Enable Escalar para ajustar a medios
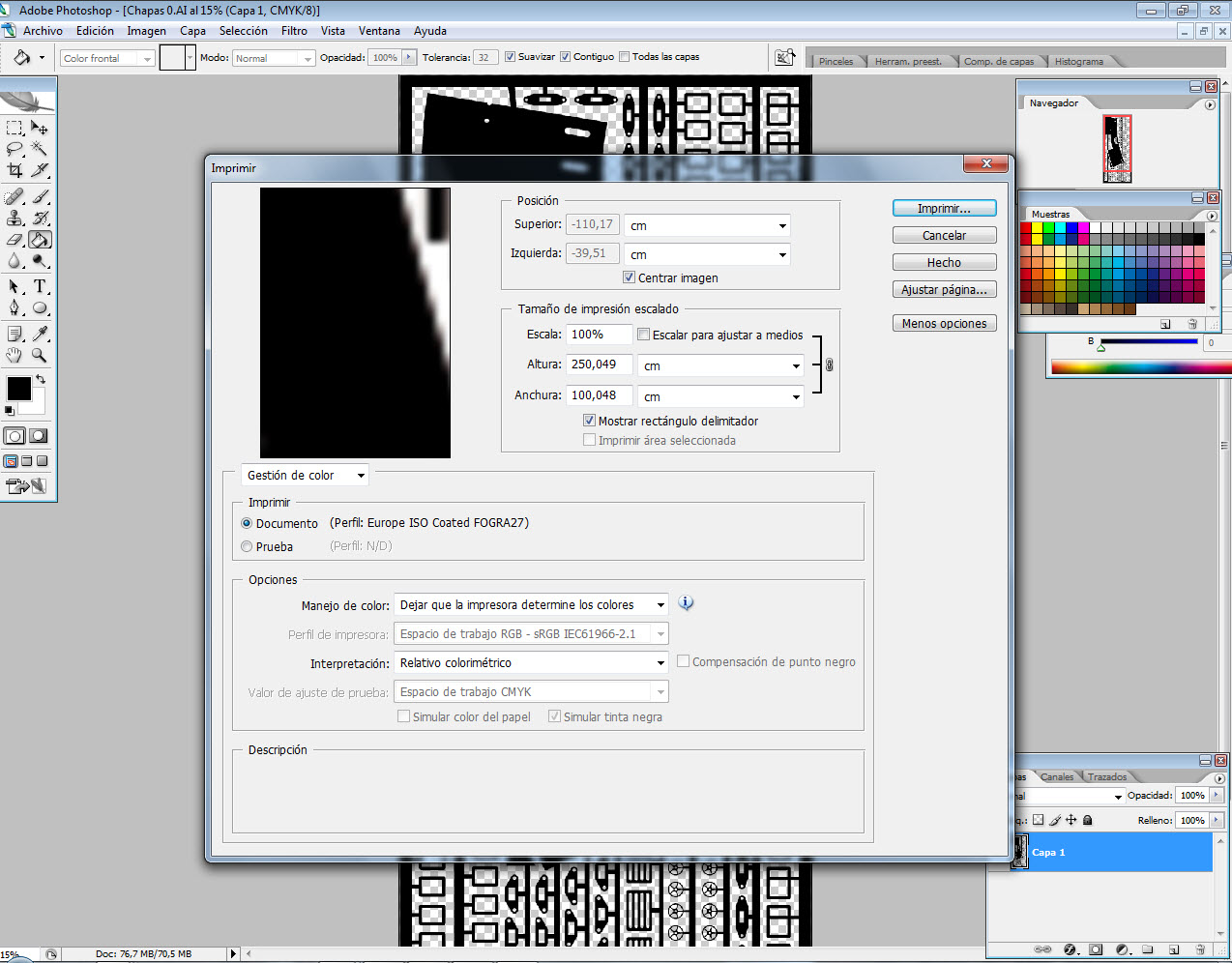 (x=644, y=335)
